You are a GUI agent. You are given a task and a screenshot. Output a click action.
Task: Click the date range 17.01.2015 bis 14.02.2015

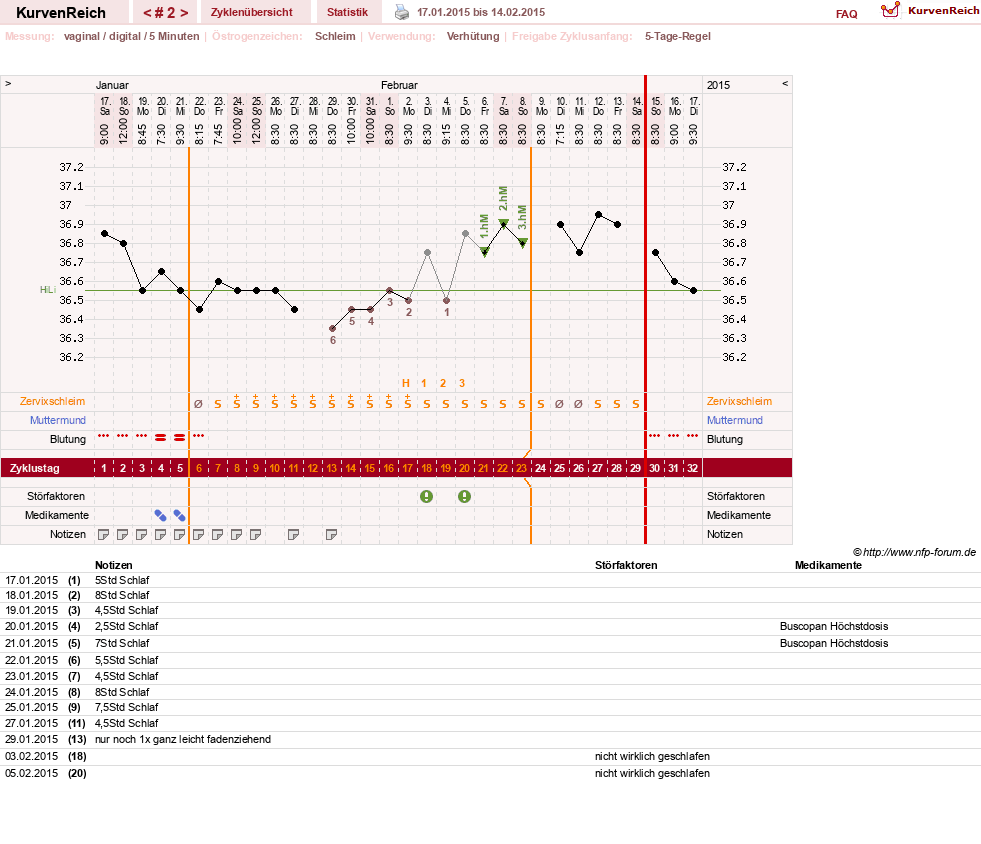coord(481,12)
